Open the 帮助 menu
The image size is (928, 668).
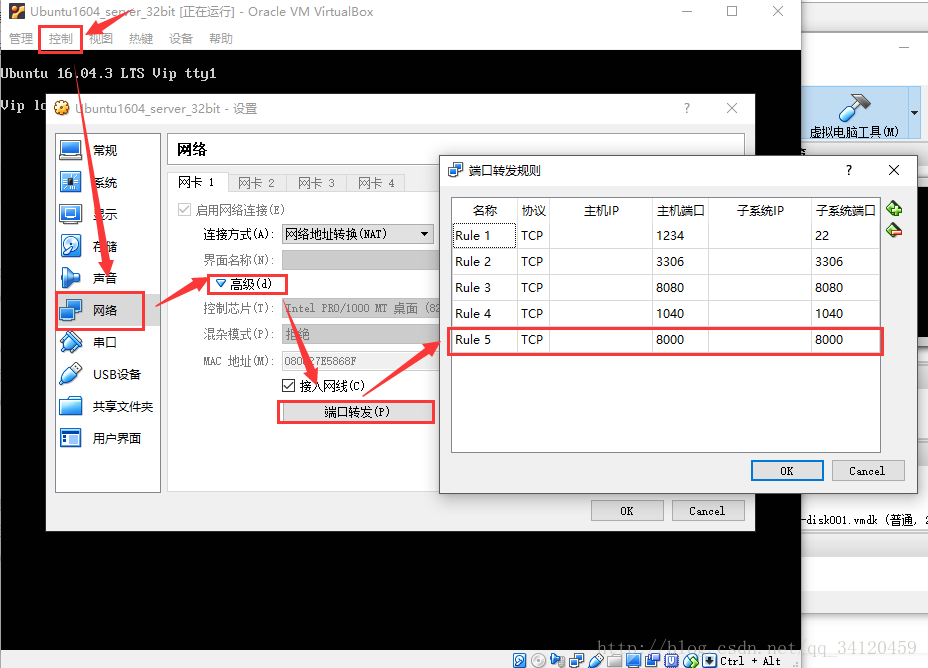[221, 39]
